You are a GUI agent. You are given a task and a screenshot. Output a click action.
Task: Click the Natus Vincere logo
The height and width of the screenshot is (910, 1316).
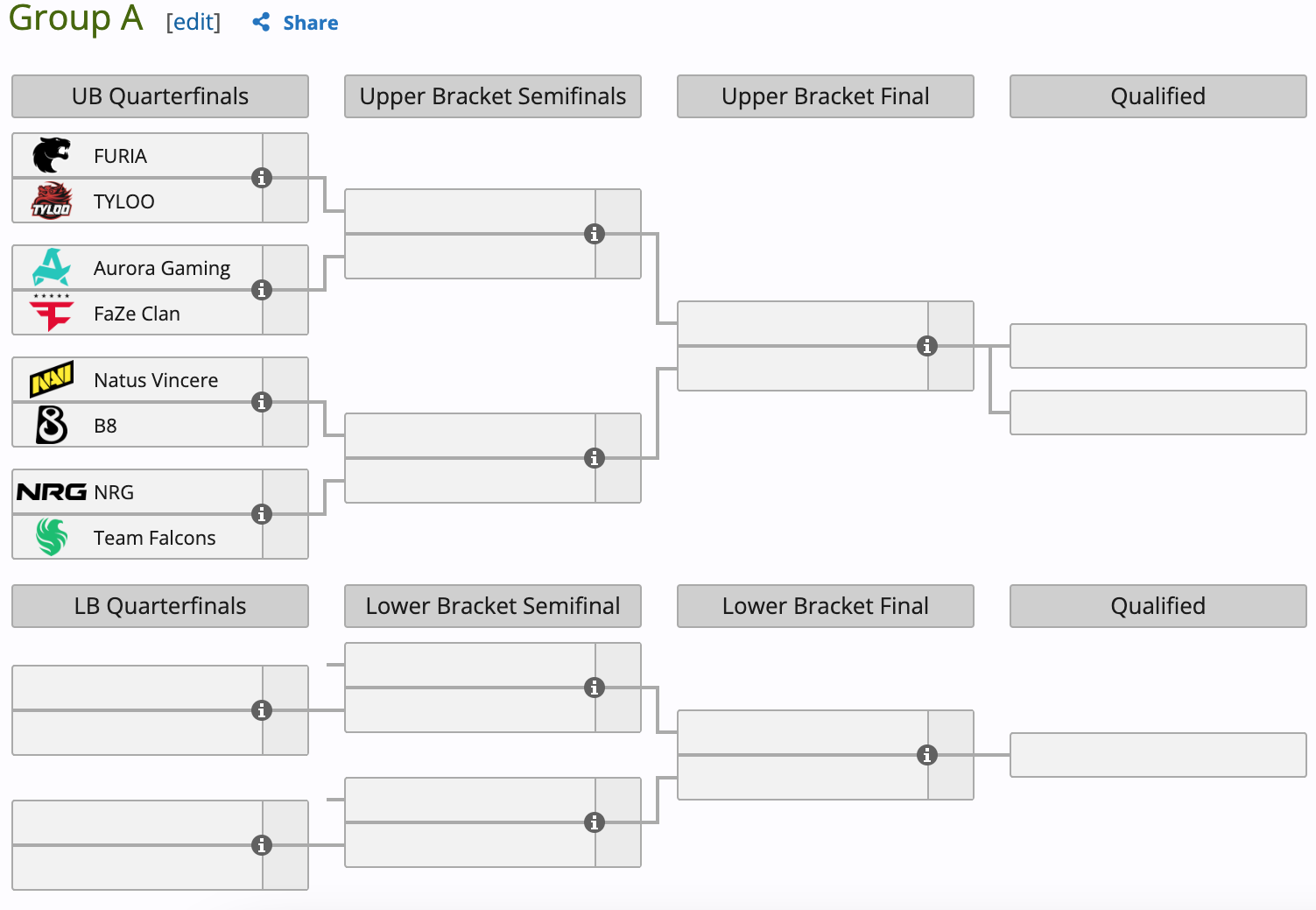pyautogui.click(x=52, y=379)
